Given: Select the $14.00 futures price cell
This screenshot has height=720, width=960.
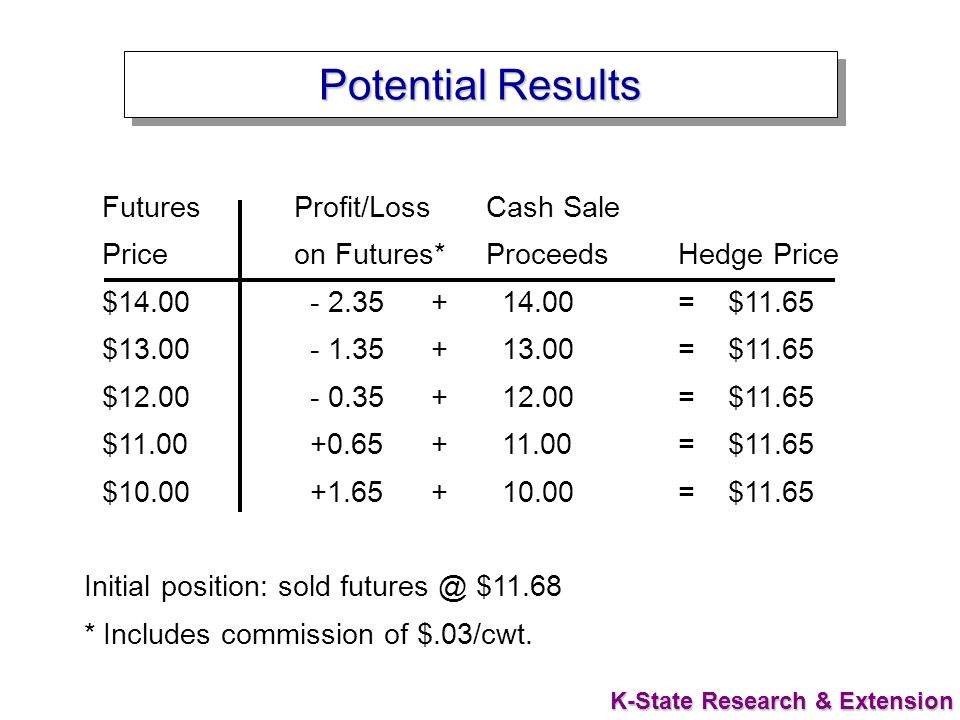Looking at the screenshot, I should point(146,302).
